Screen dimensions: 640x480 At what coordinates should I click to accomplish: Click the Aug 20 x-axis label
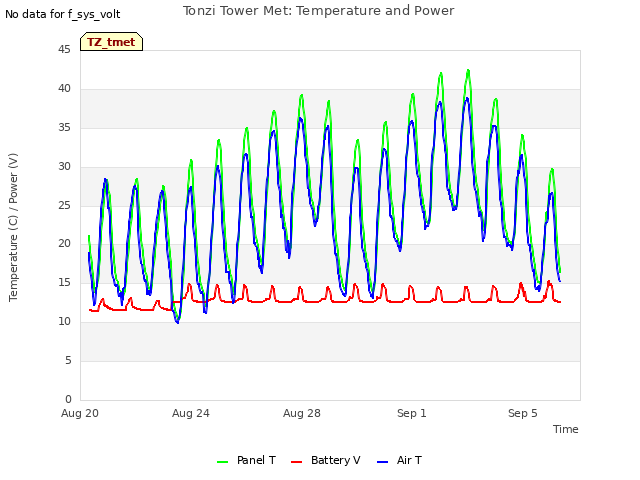(x=80, y=413)
